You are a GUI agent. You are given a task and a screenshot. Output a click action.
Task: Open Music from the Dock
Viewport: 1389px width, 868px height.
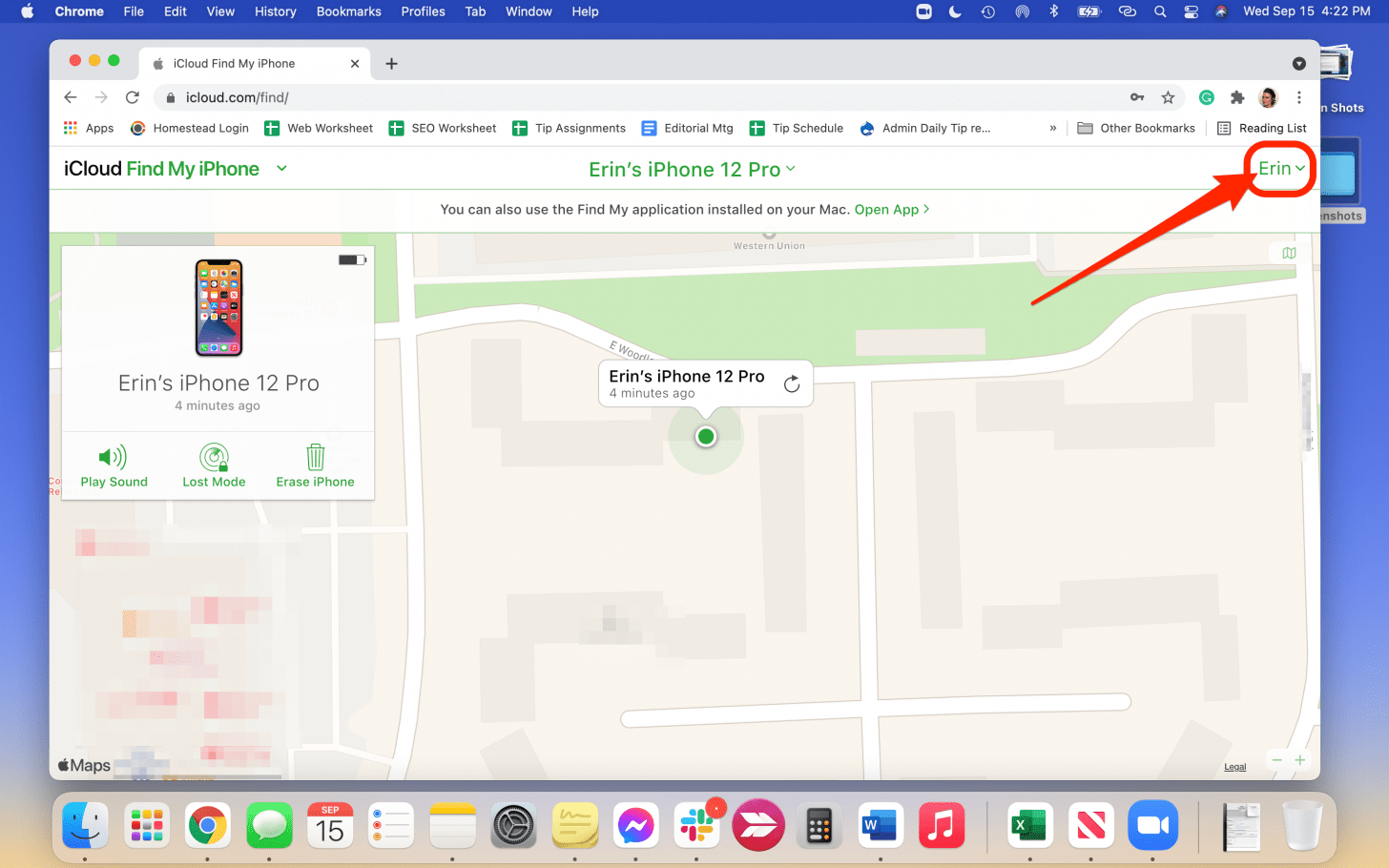tap(942, 825)
